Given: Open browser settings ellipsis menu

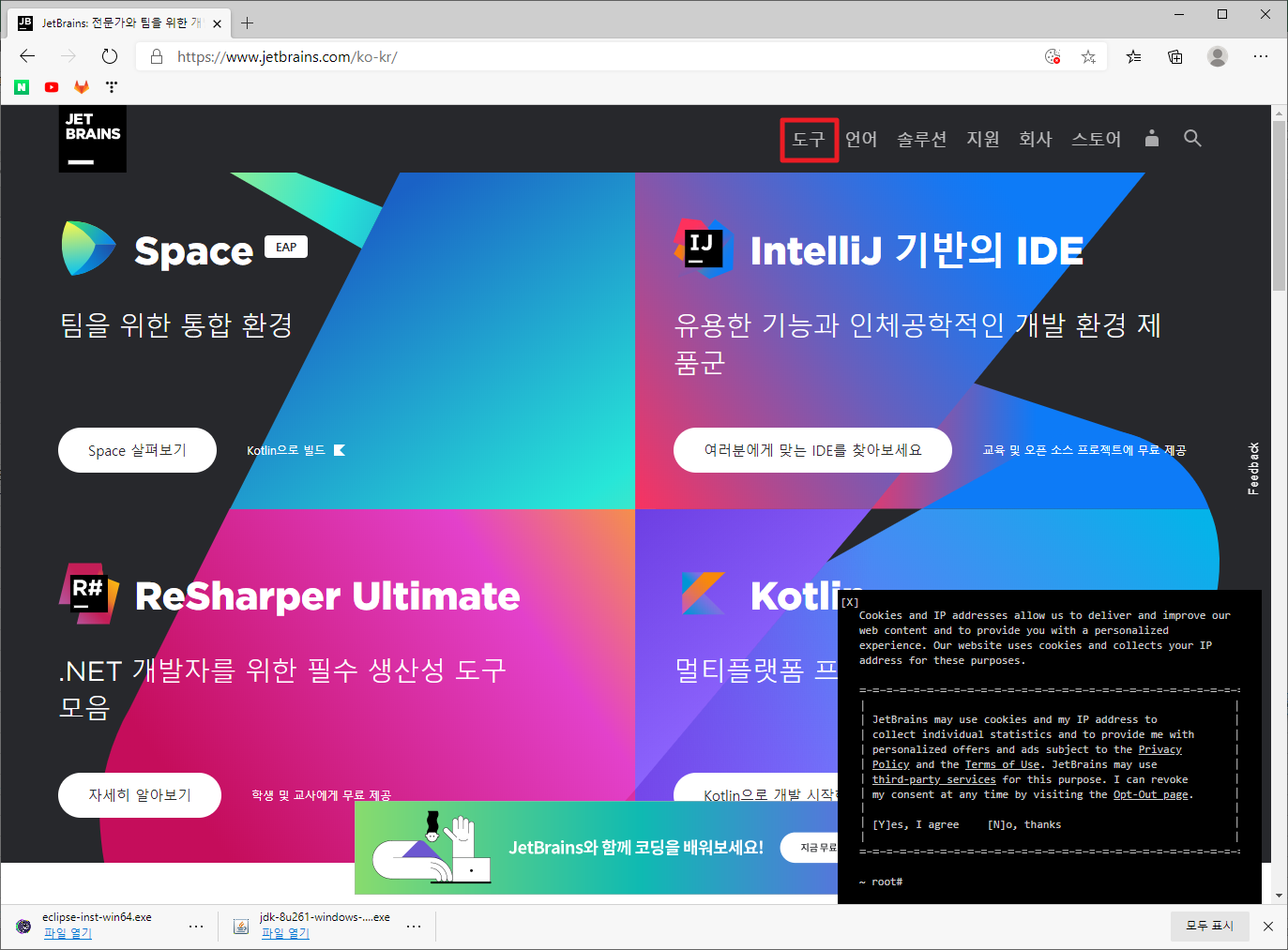Looking at the screenshot, I should coord(1261,56).
